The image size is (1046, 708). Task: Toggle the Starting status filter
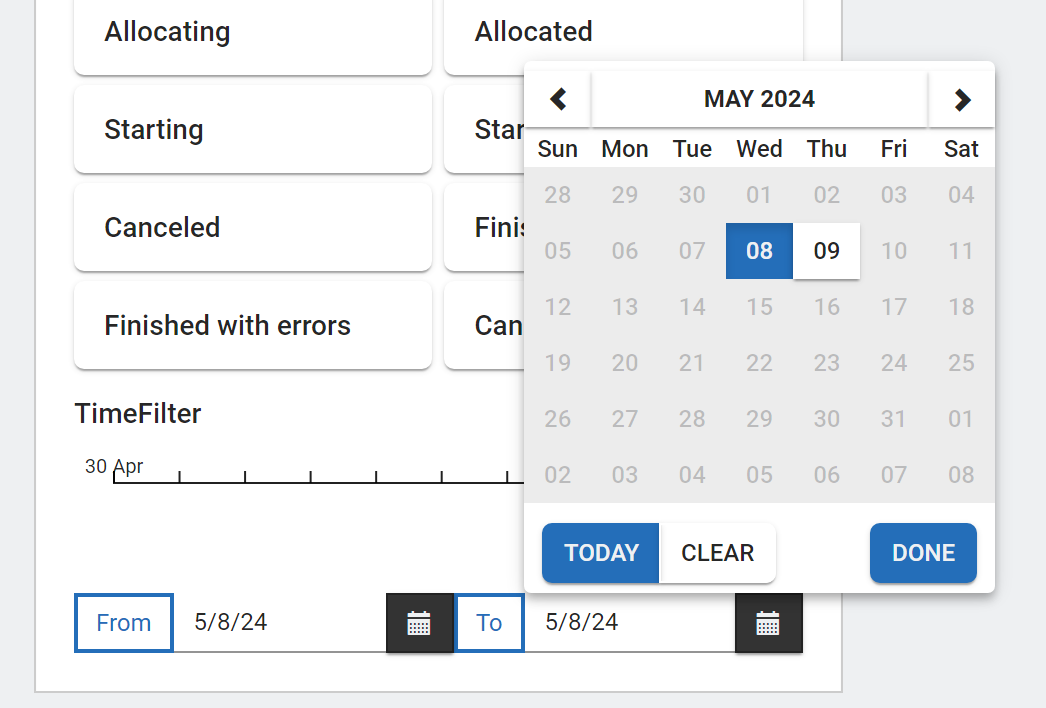click(252, 130)
